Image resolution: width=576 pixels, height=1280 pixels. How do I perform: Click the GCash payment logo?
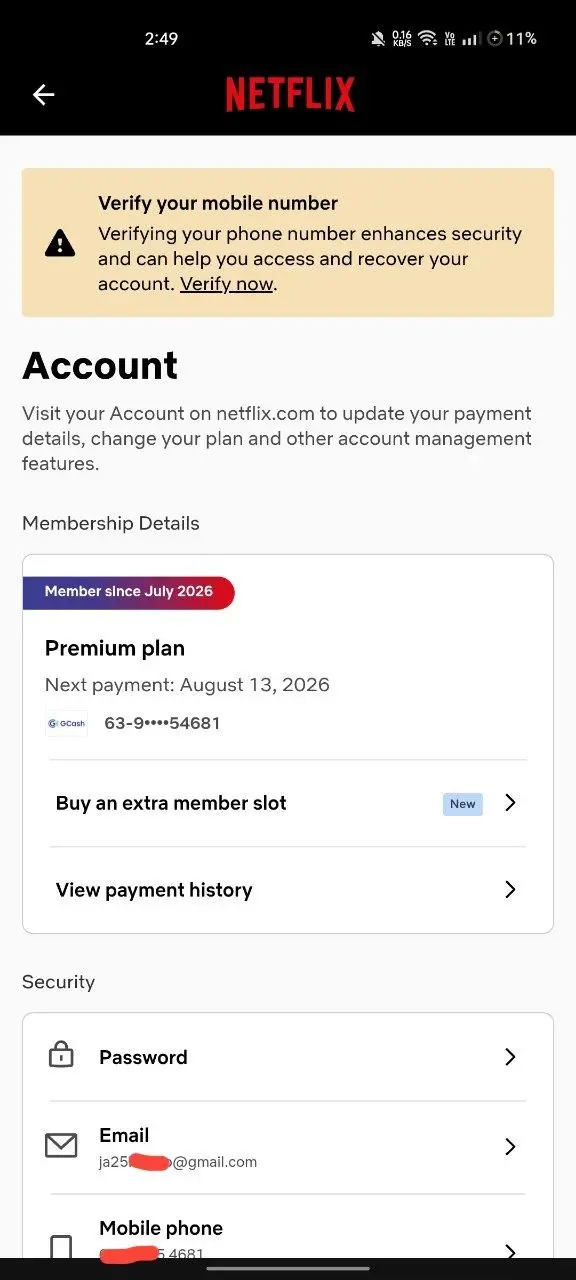tap(66, 723)
